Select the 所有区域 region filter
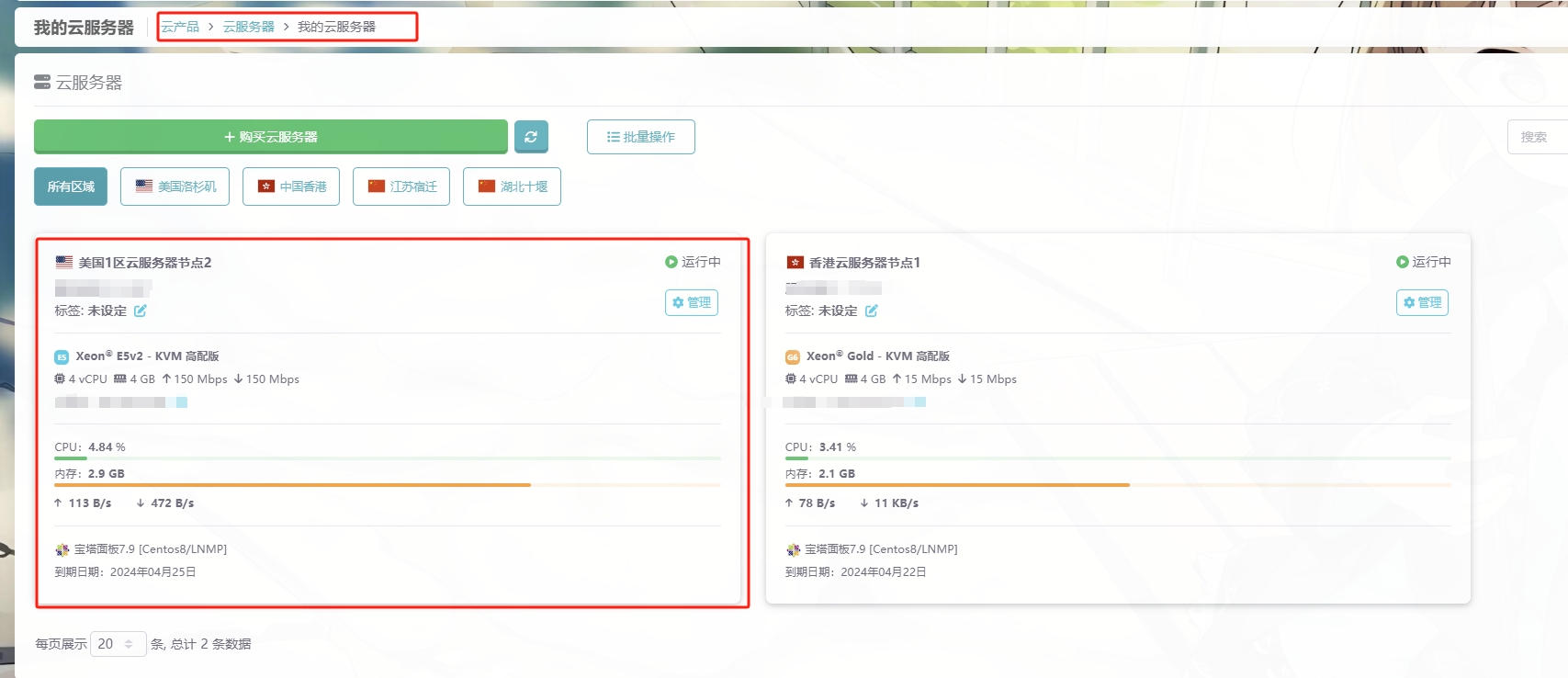The width and height of the screenshot is (1568, 678). click(71, 186)
